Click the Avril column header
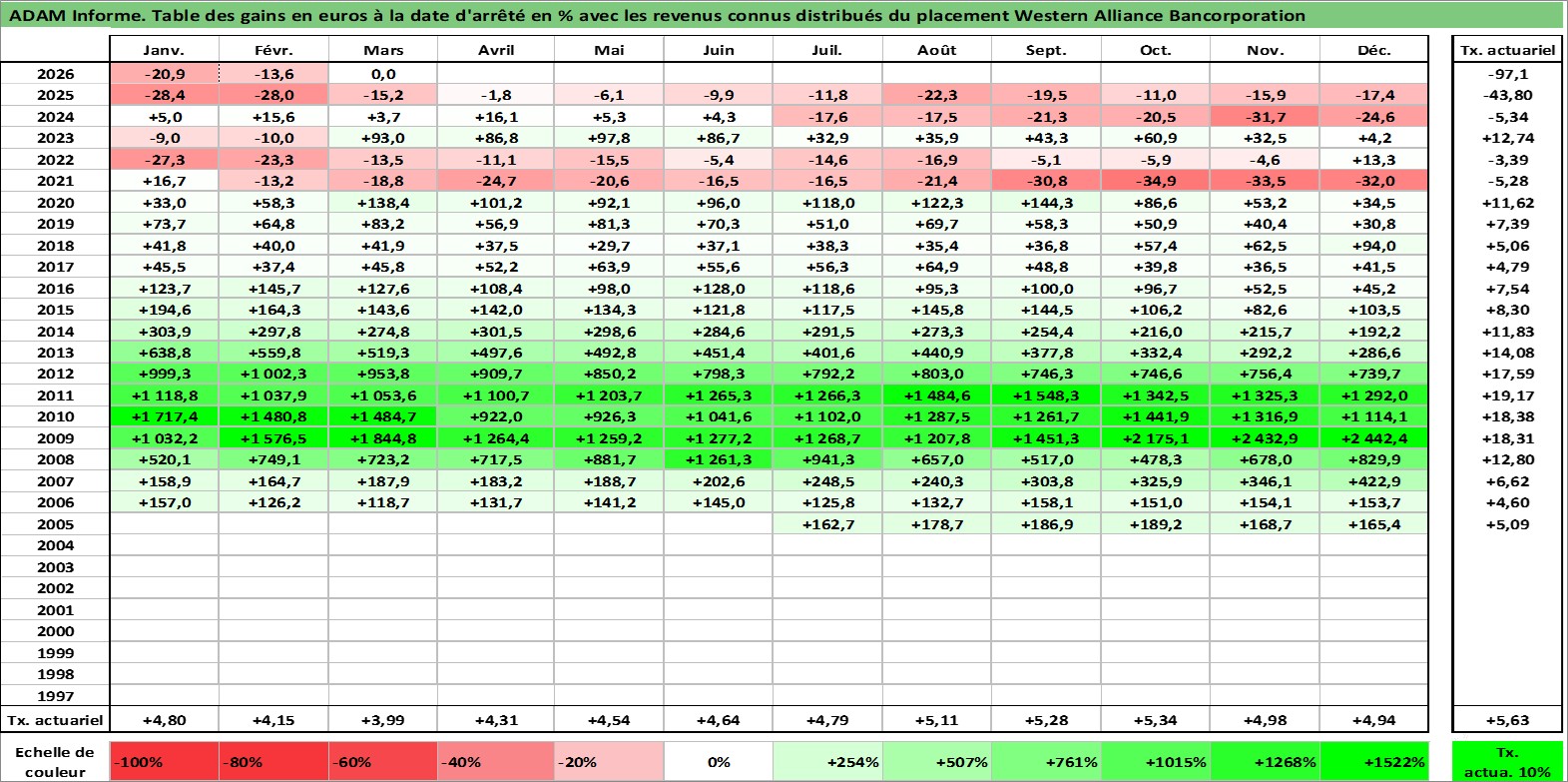Screen dimensions: 1568x782 point(496,50)
